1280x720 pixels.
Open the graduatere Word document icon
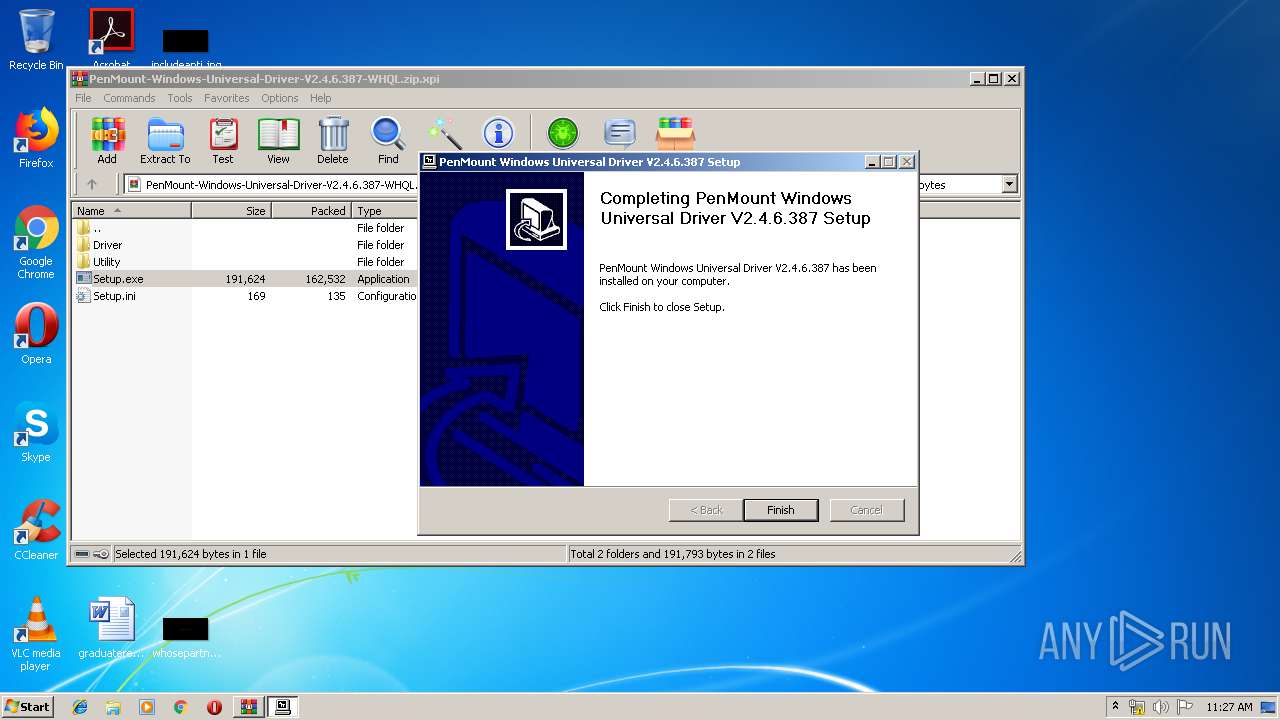pos(111,628)
